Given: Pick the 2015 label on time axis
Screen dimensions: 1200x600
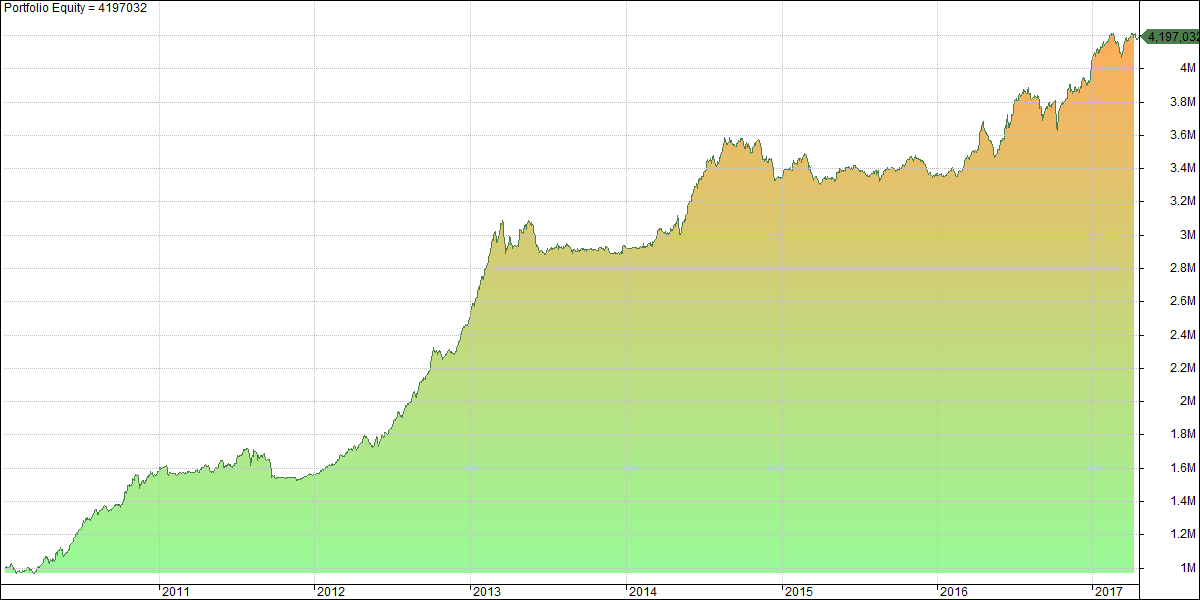Looking at the screenshot, I should point(799,592).
